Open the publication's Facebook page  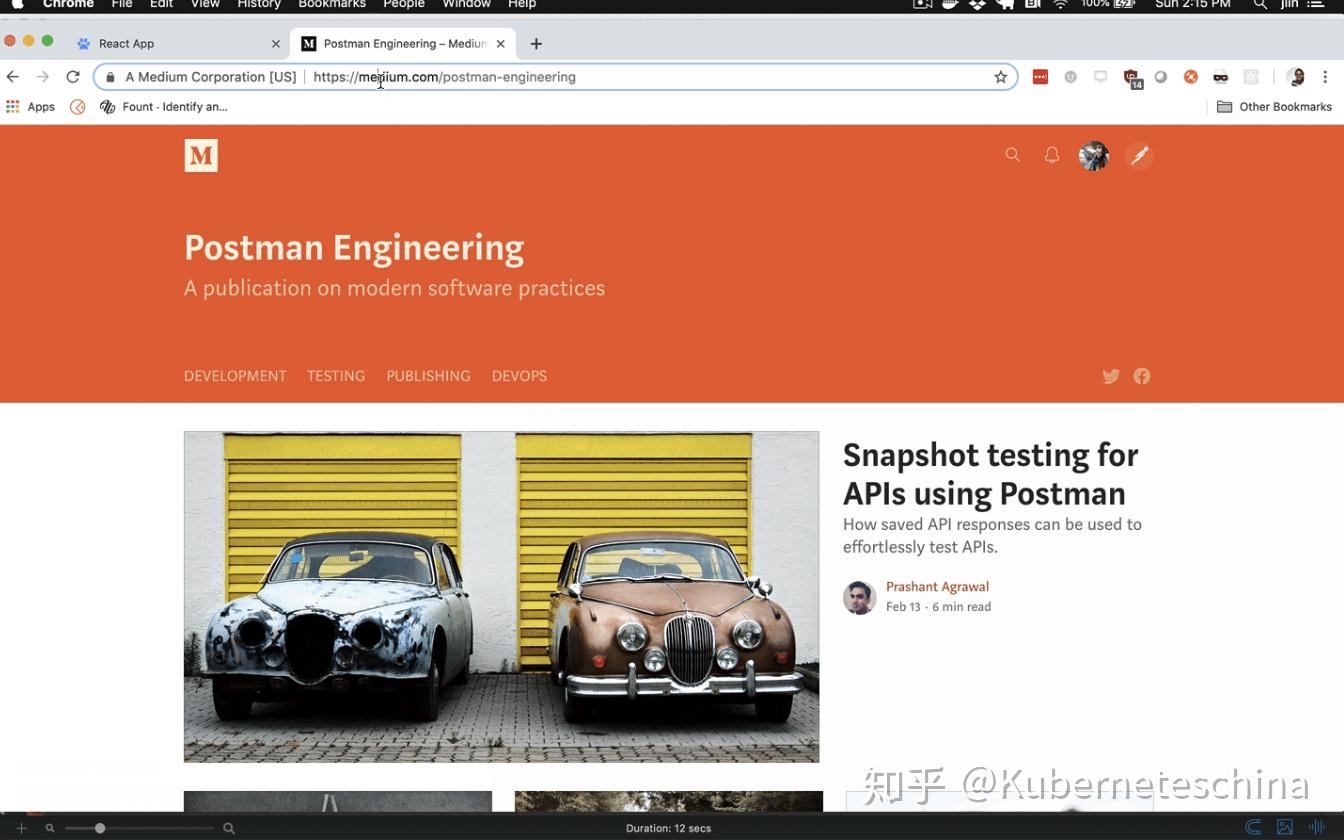[x=1142, y=376]
